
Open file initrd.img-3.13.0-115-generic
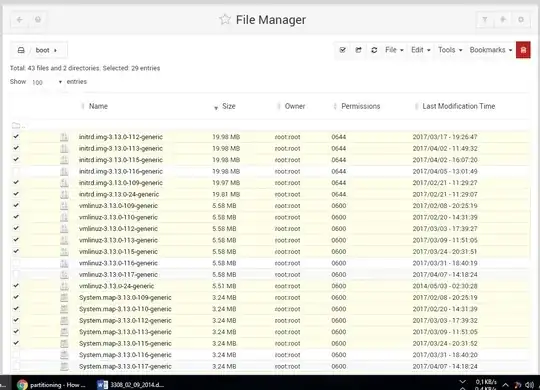(x=121, y=160)
